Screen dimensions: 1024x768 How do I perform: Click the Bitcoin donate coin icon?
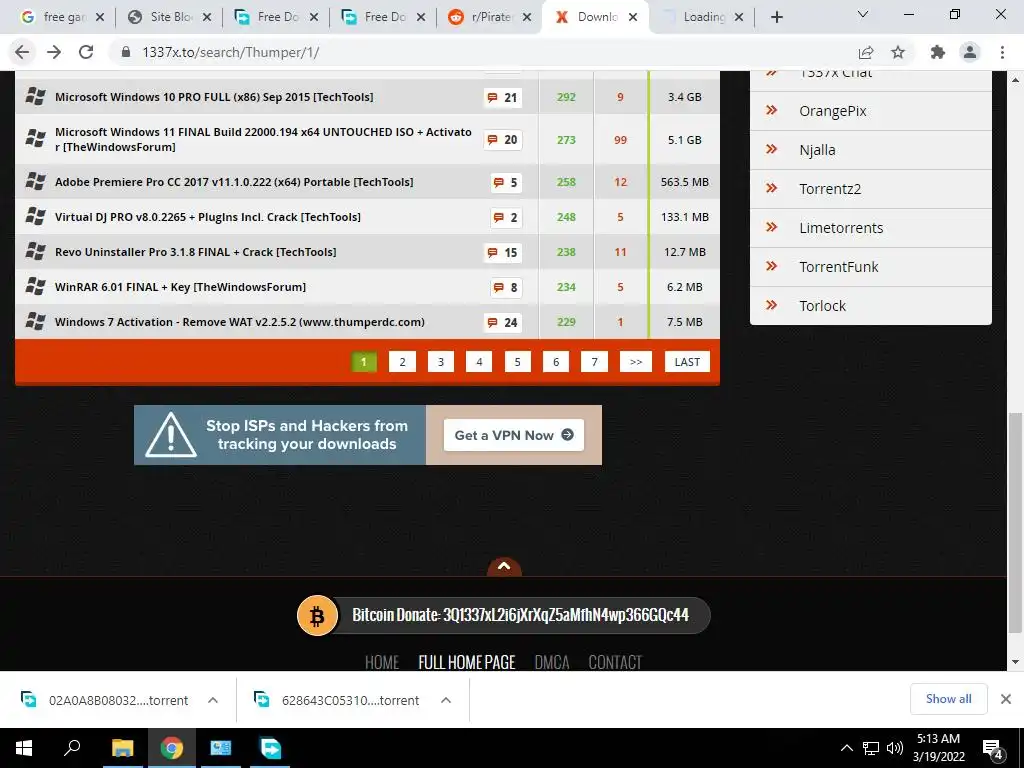point(317,615)
